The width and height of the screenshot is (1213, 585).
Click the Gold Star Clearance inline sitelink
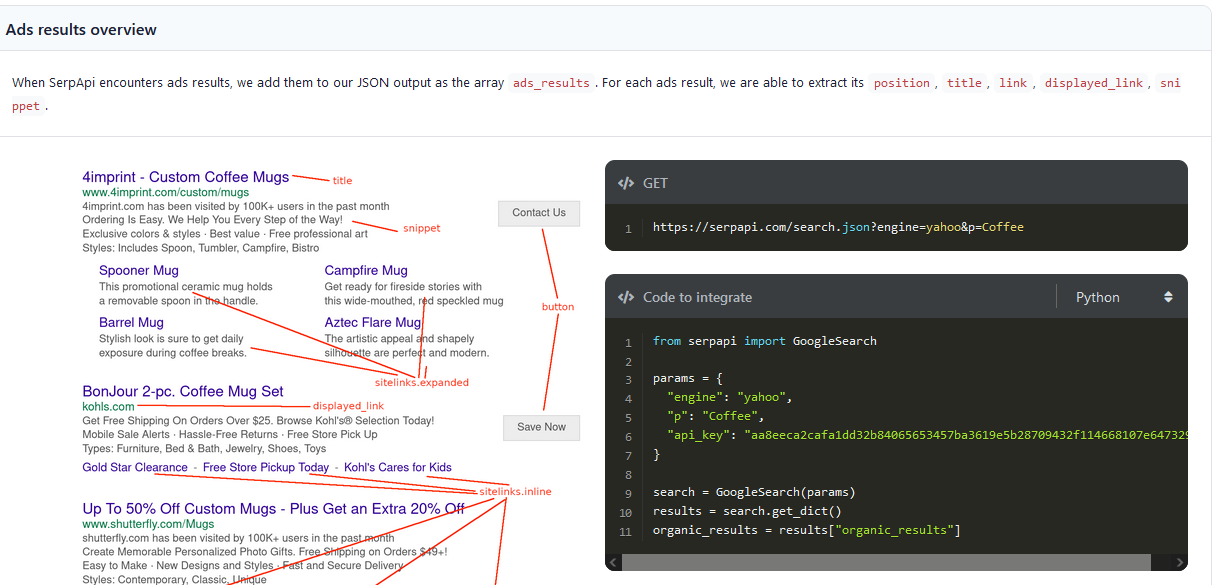(x=134, y=467)
